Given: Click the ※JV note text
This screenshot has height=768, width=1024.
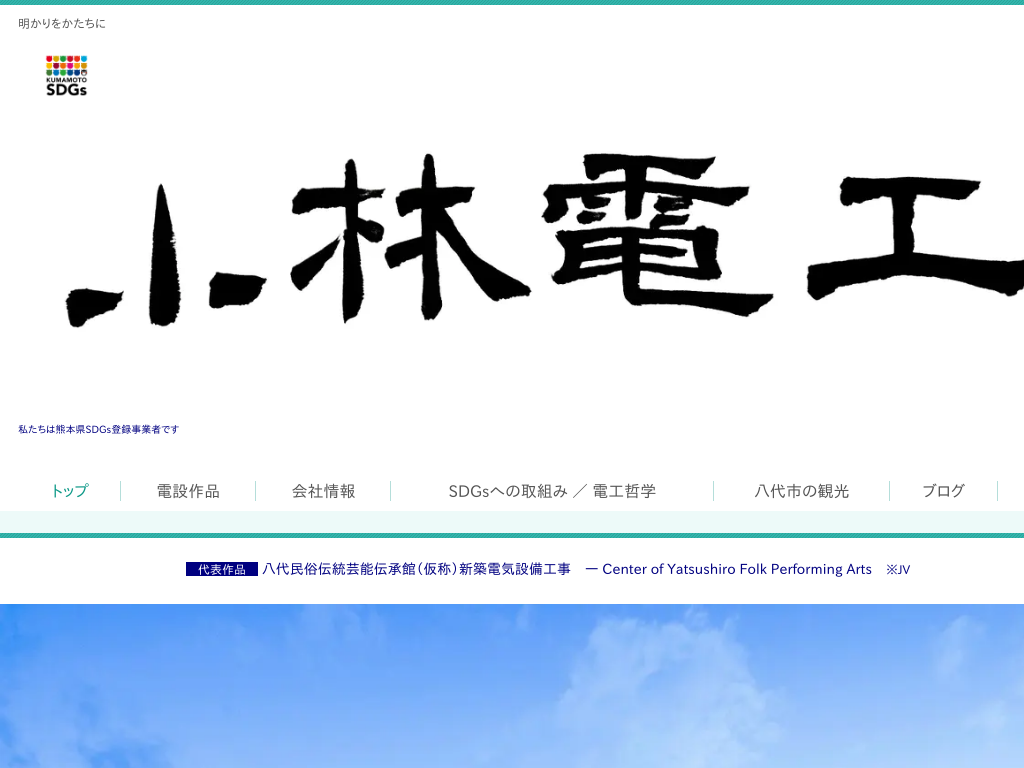Looking at the screenshot, I should (898, 569).
